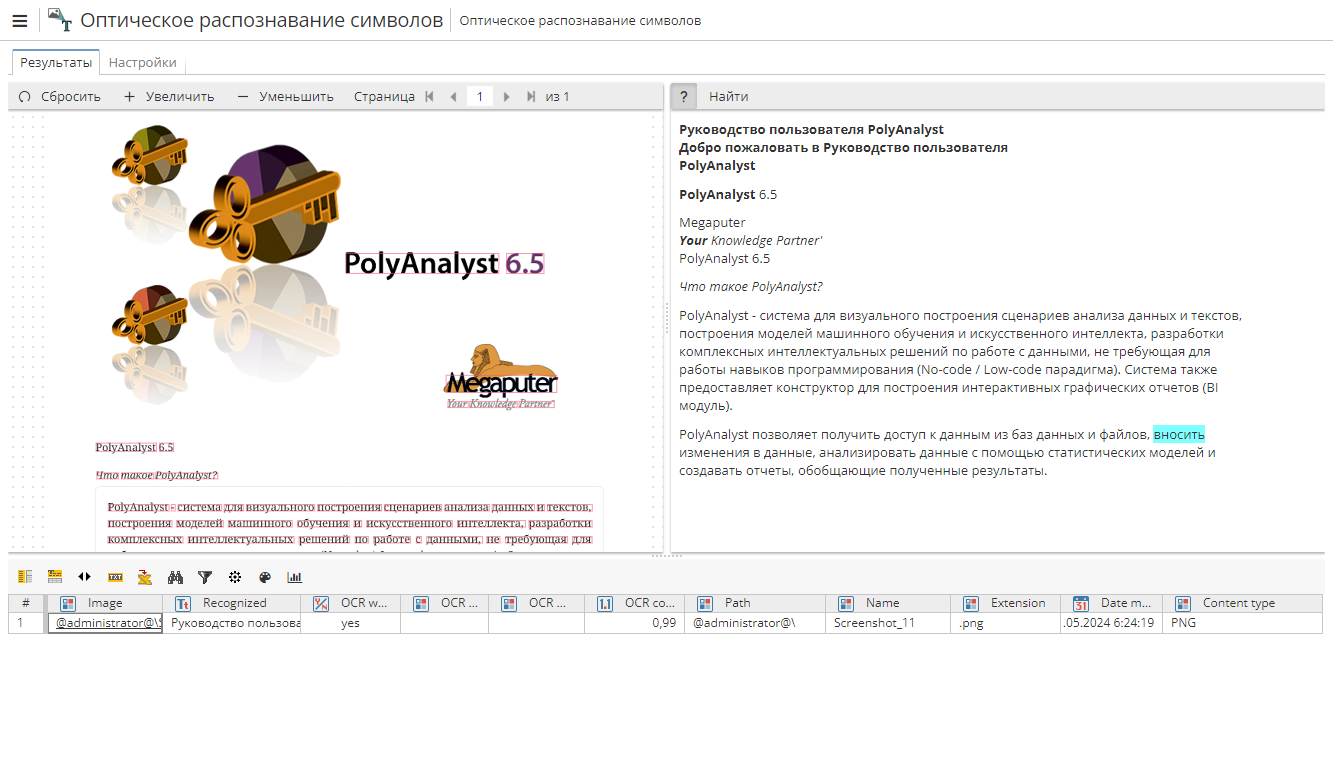This screenshot has width=1333, height=761.
Task: Select the 0,99 confidence cell
Action: pyautogui.click(x=635, y=622)
